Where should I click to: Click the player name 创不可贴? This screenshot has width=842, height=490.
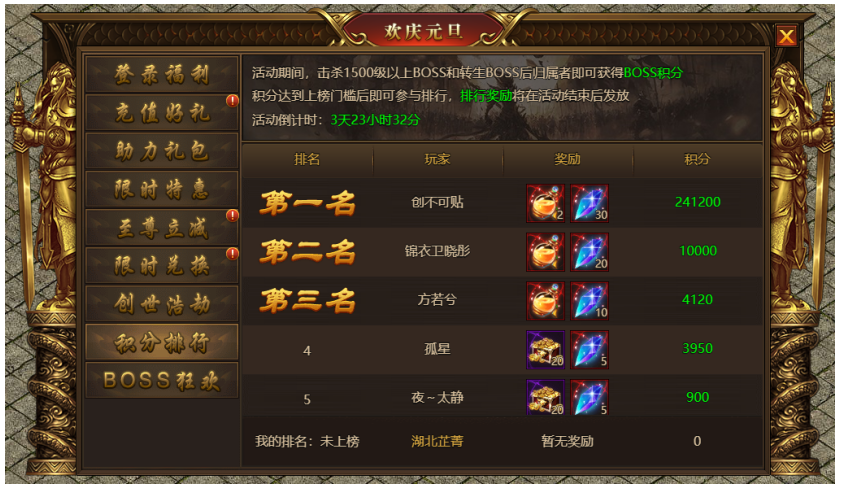[x=437, y=203]
